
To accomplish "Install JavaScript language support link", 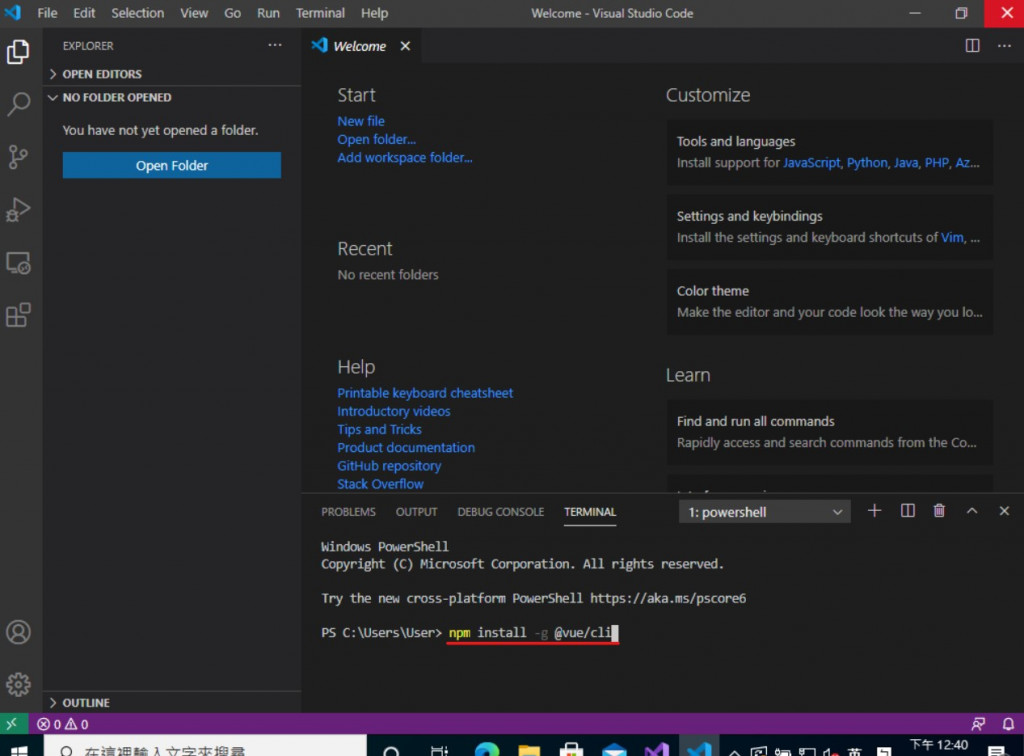I will [811, 163].
